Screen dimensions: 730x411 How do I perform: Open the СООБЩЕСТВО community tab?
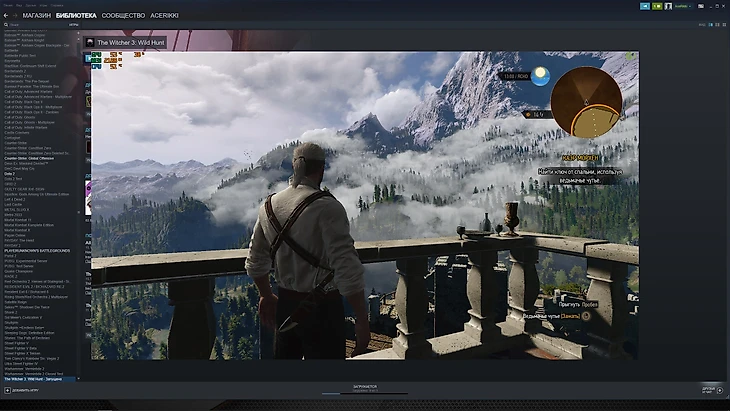123,15
